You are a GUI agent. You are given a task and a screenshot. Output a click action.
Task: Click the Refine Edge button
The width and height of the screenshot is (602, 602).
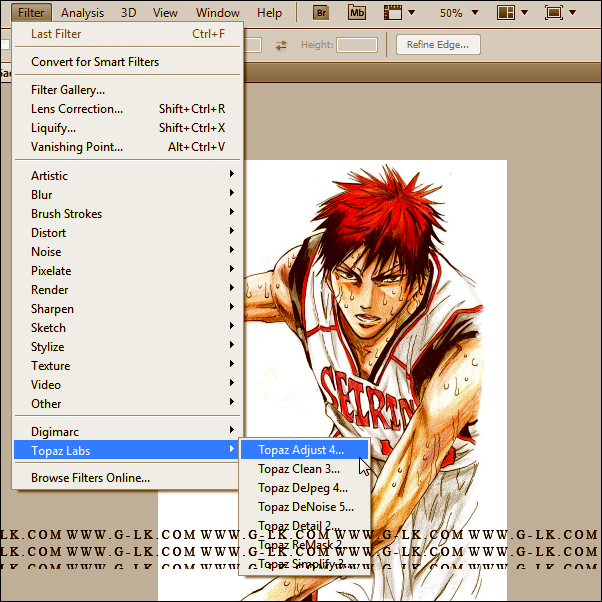pyautogui.click(x=438, y=45)
